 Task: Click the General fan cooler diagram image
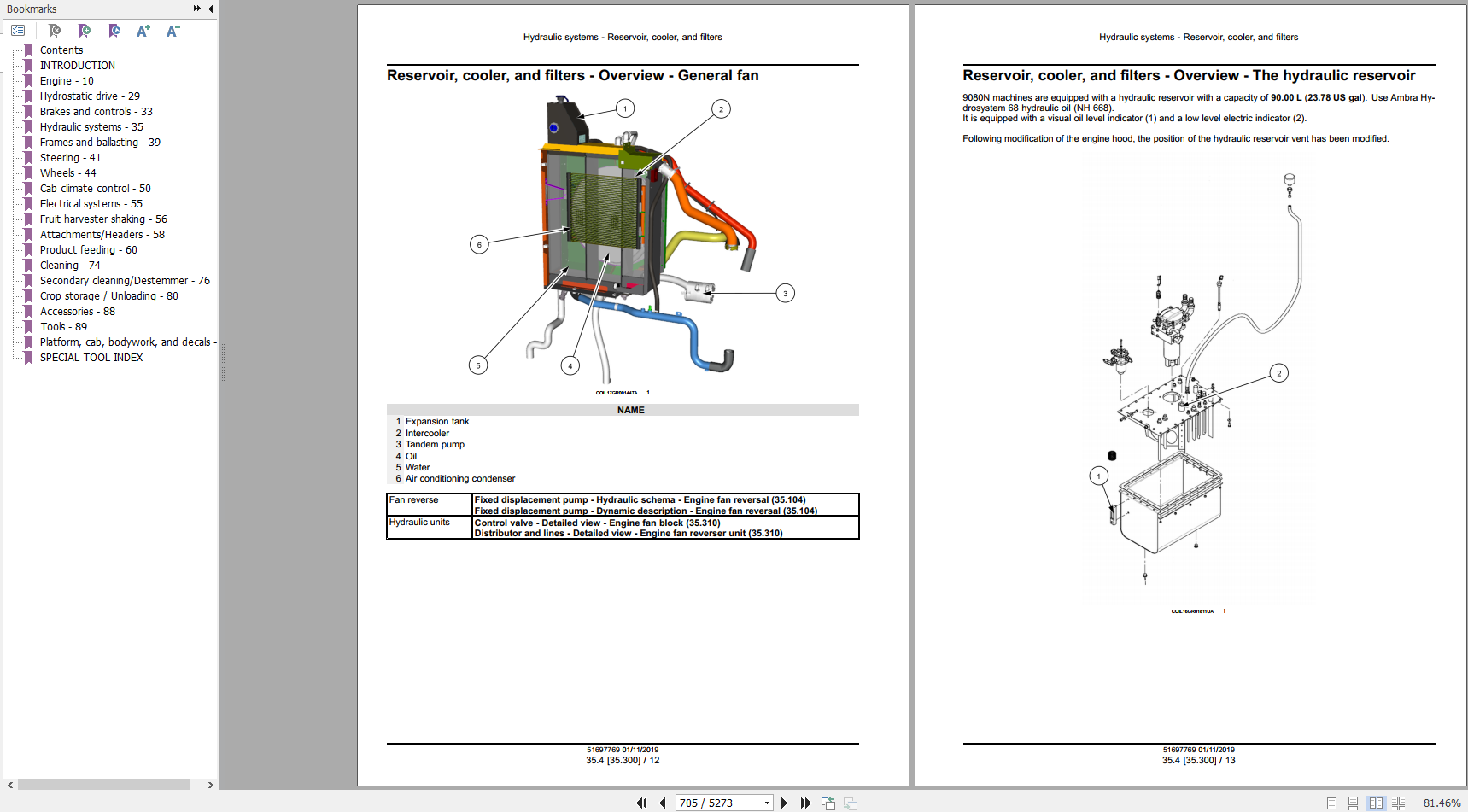(630, 239)
